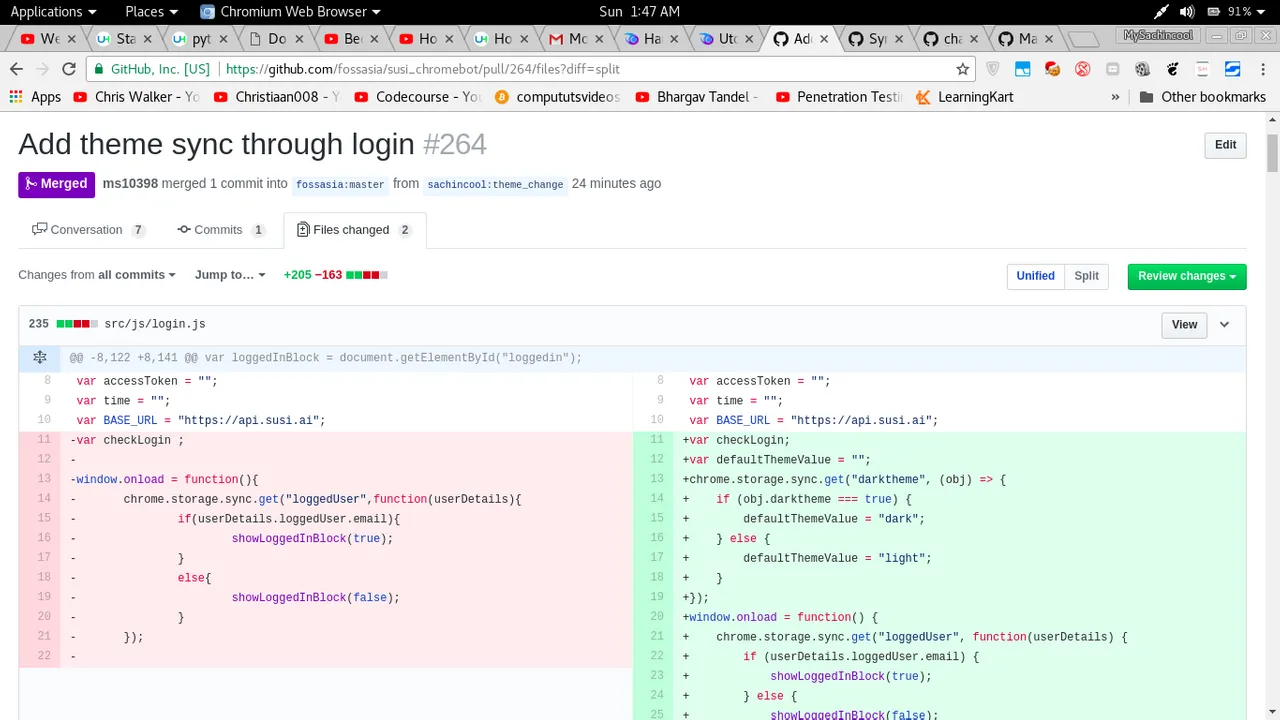Screen dimensions: 1280x720
Task: Click the View button for login.js
Action: tap(1184, 324)
